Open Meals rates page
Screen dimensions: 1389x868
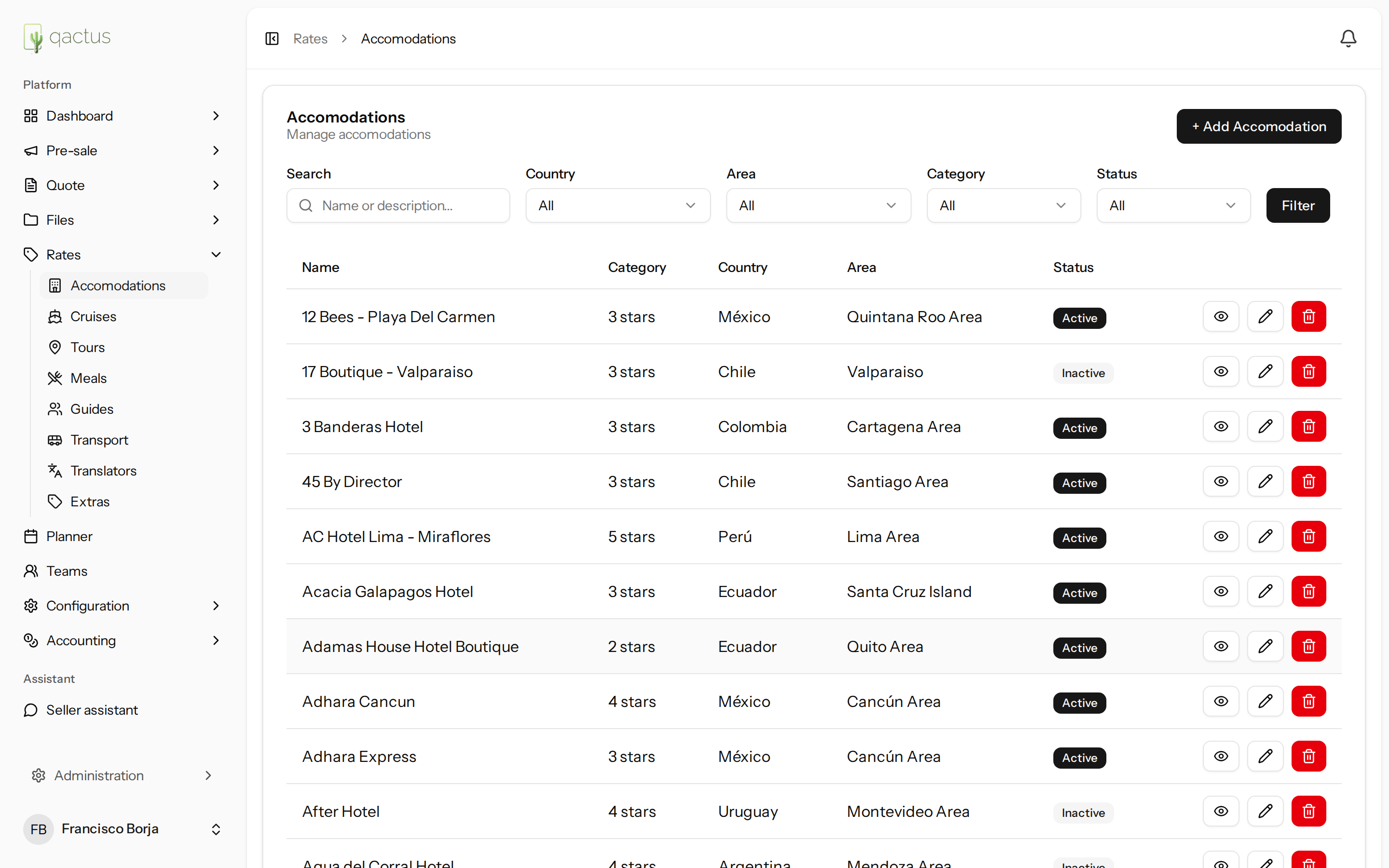(x=123, y=379)
